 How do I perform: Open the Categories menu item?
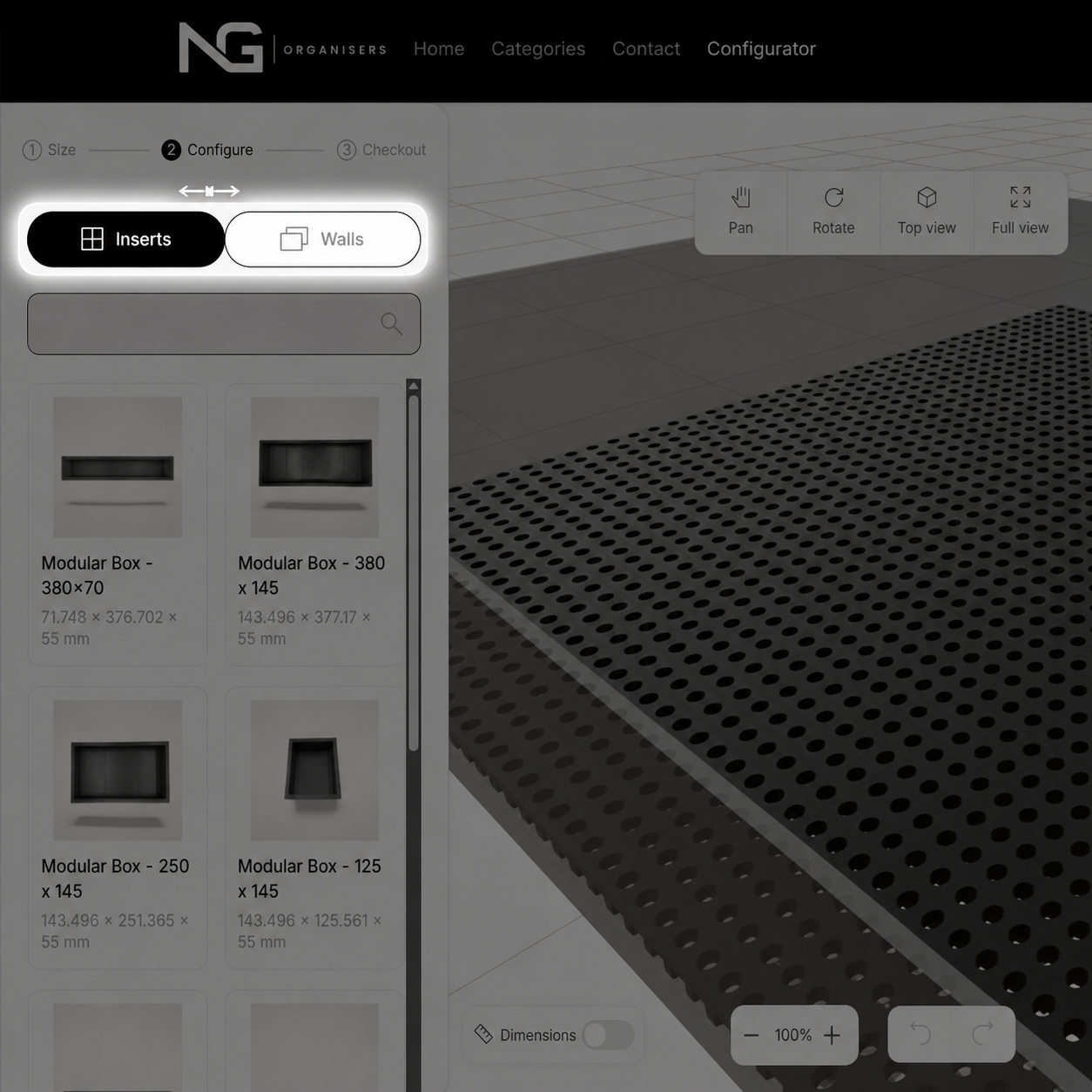pos(538,49)
